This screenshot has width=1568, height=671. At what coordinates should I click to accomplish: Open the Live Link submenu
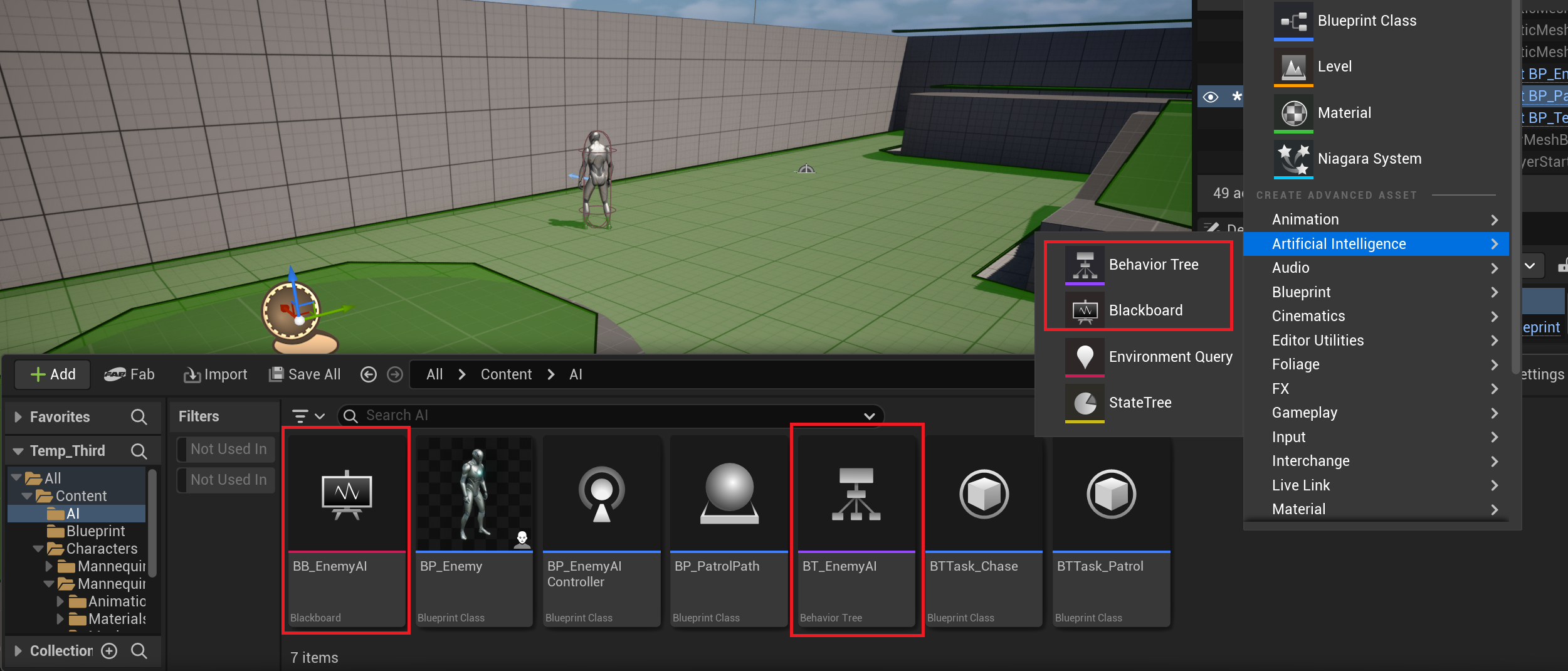1377,485
